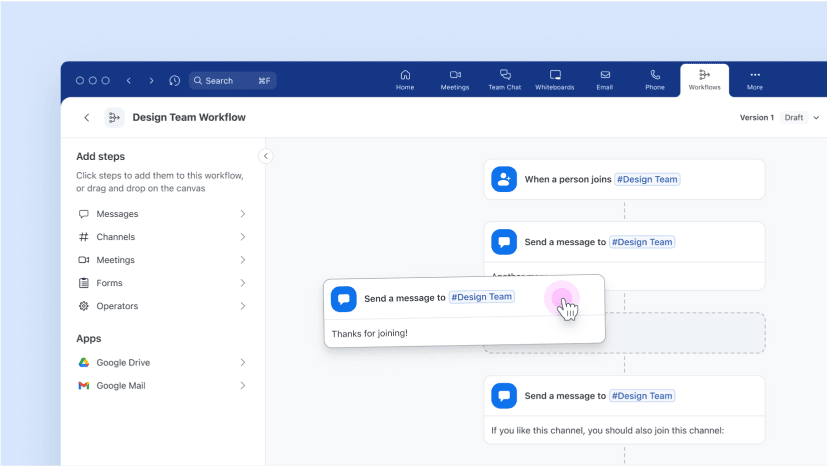Open the Home tab icon
This screenshot has width=827, height=466.
(405, 80)
